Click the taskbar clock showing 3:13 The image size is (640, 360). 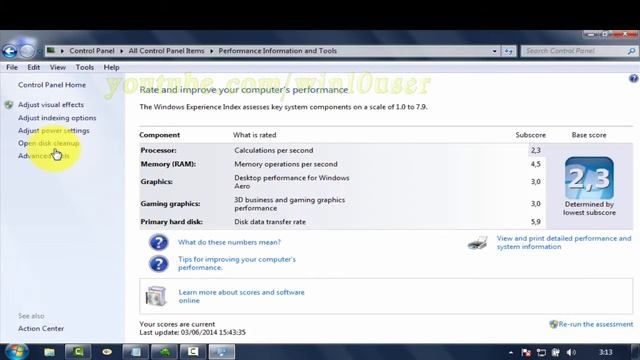click(x=606, y=353)
